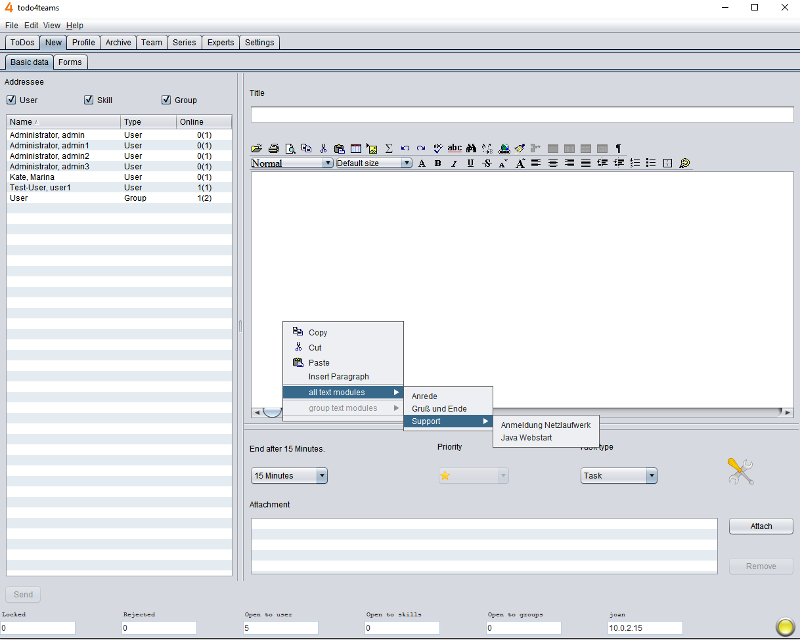Select the Test-User, user1 addressee row

pos(119,187)
